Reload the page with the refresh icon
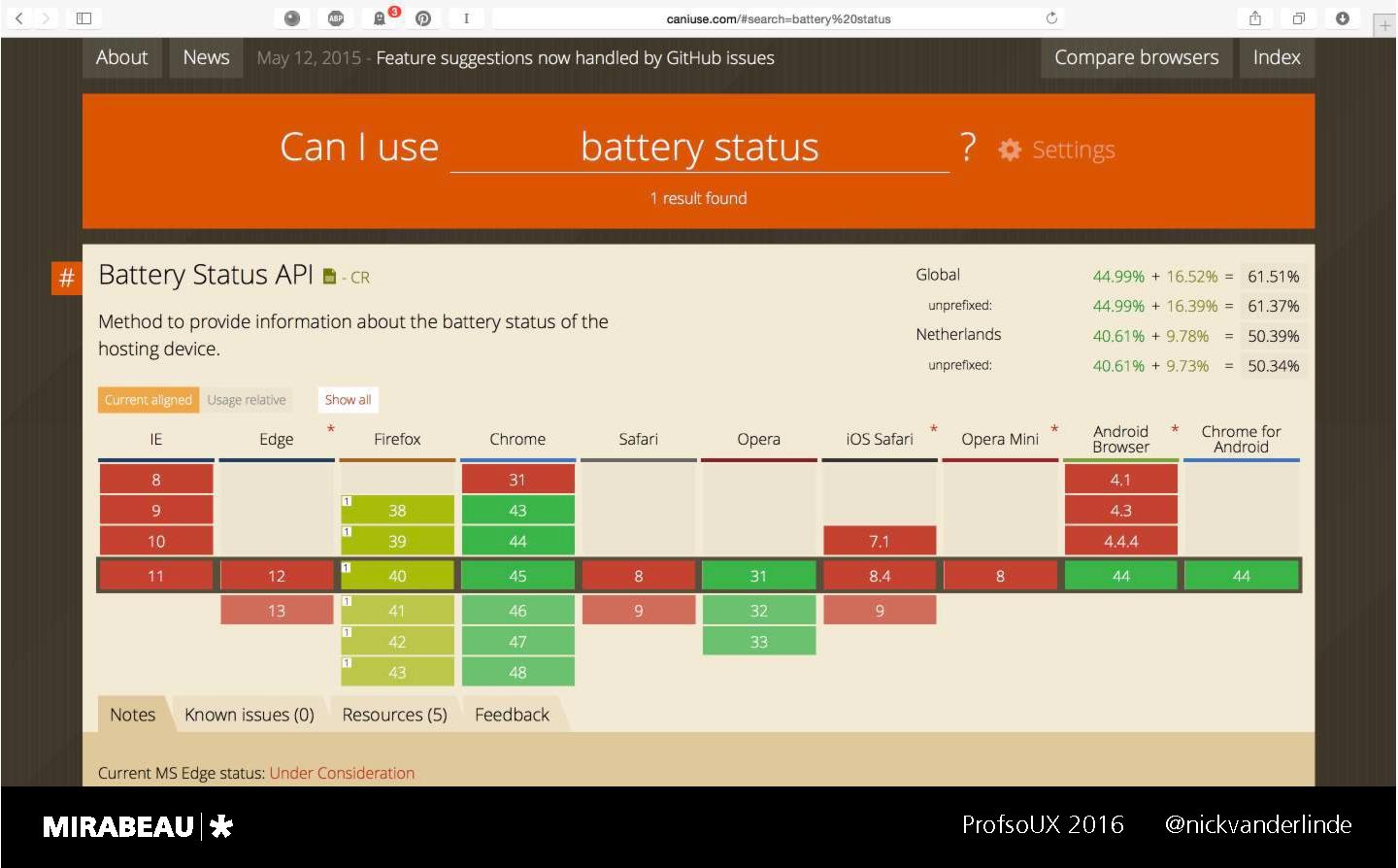 point(1051,17)
